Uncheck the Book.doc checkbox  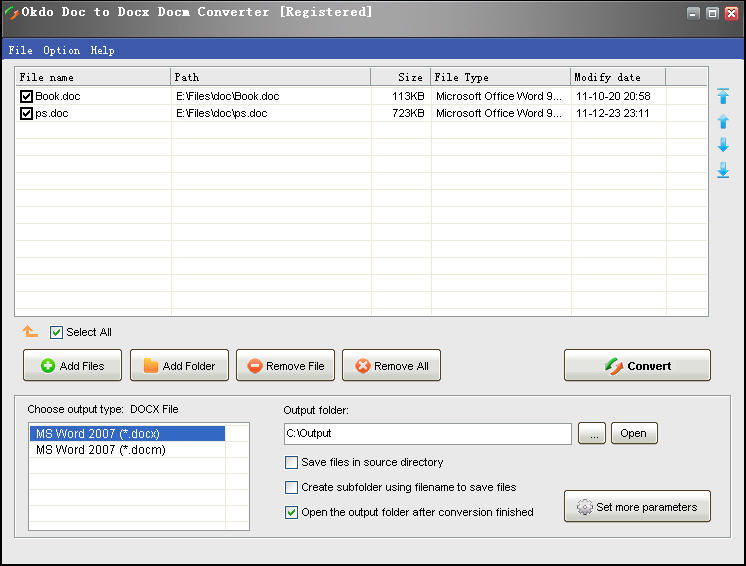pos(26,97)
